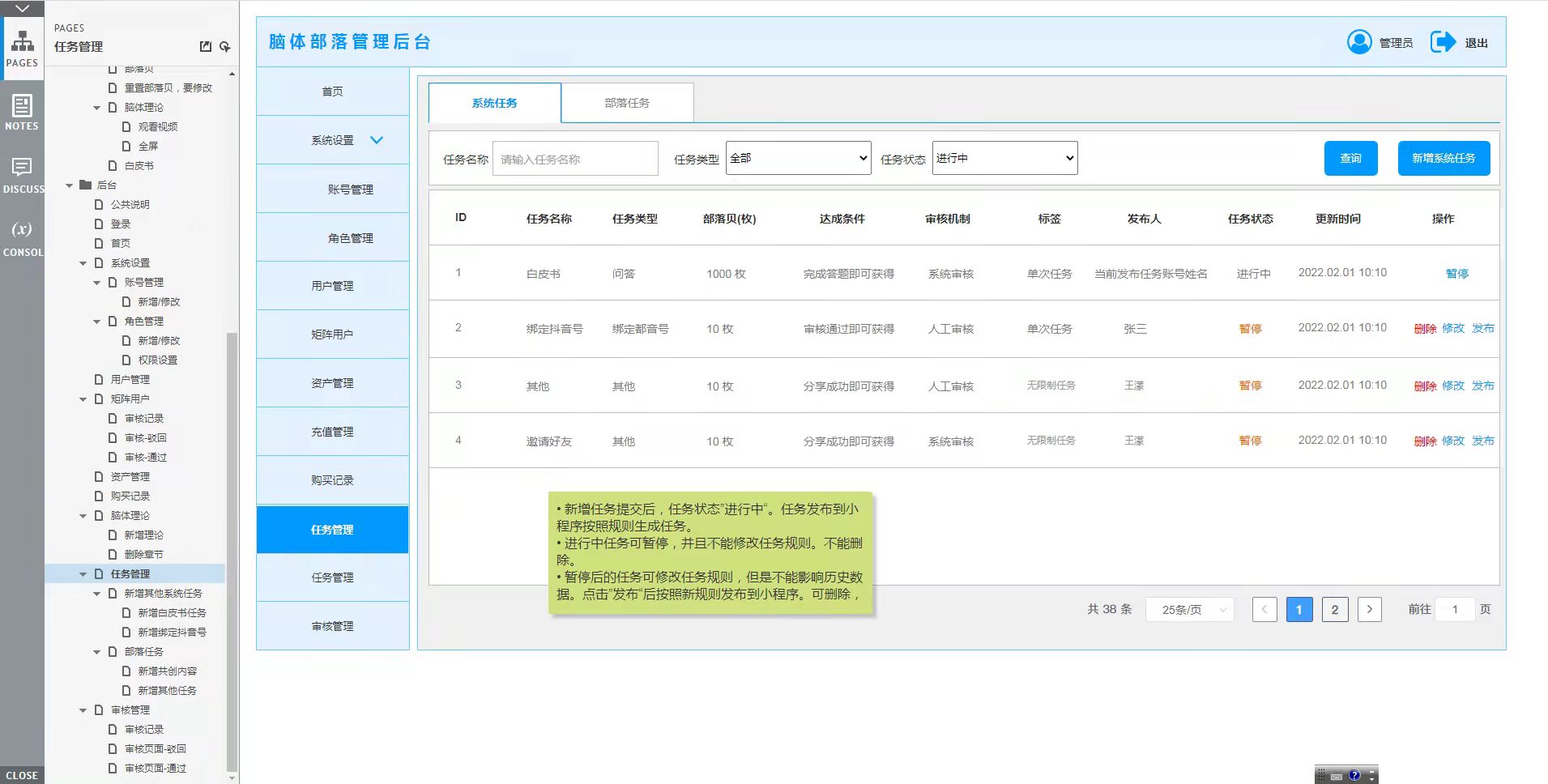The height and width of the screenshot is (784, 1548).
Task: Switch to the 系统任务 tab
Action: pos(494,103)
